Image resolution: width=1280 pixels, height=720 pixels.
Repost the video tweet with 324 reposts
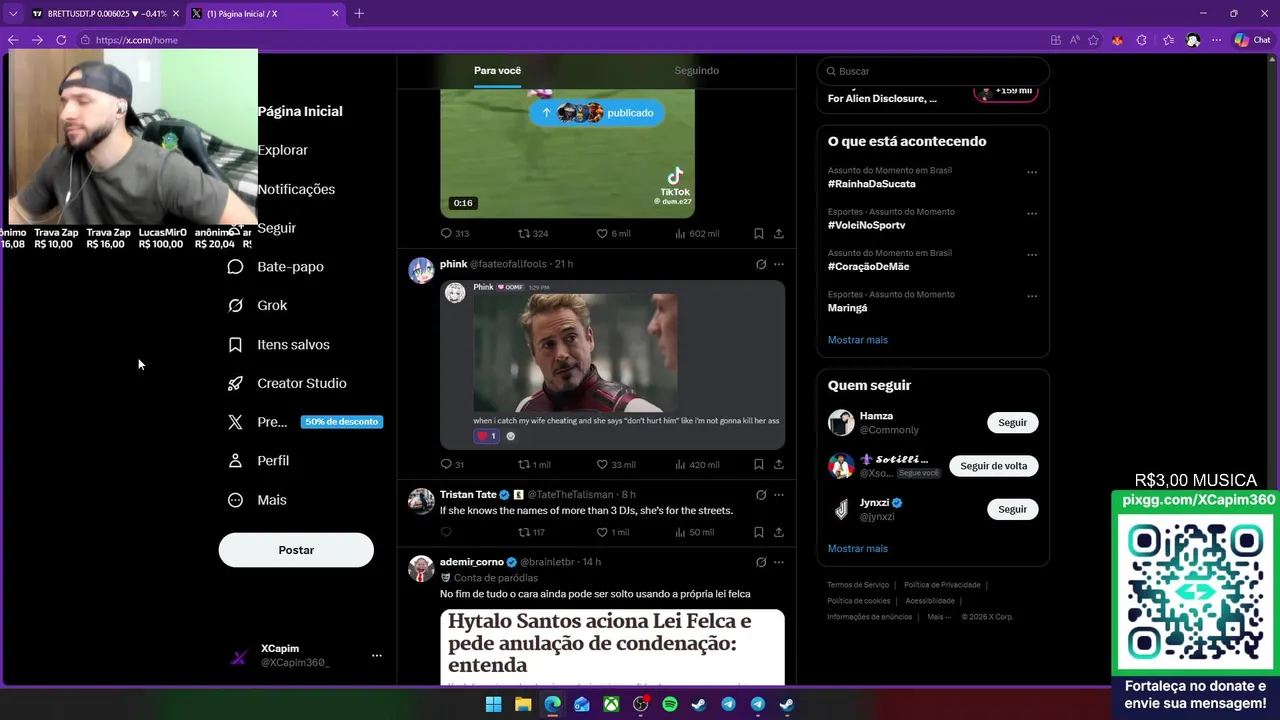533,233
